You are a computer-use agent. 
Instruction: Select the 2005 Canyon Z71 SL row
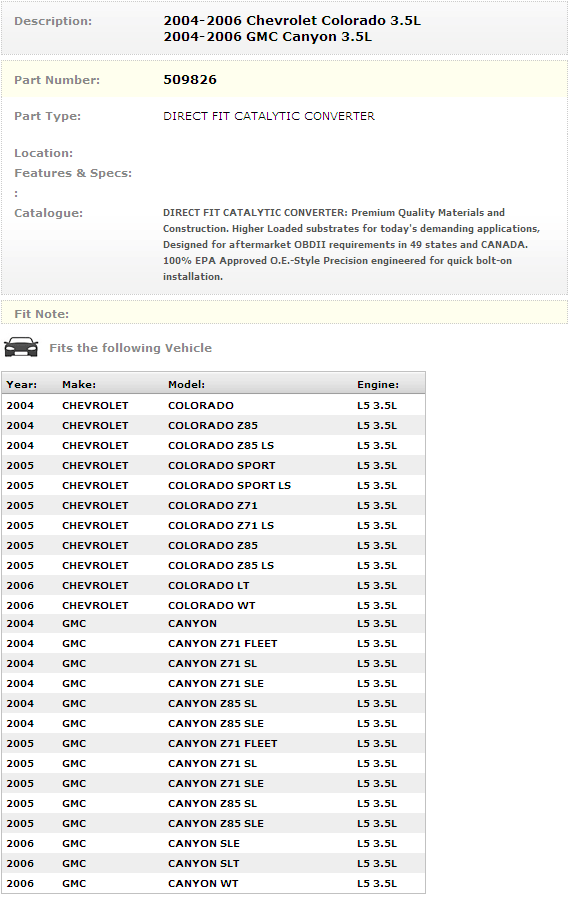coord(213,763)
